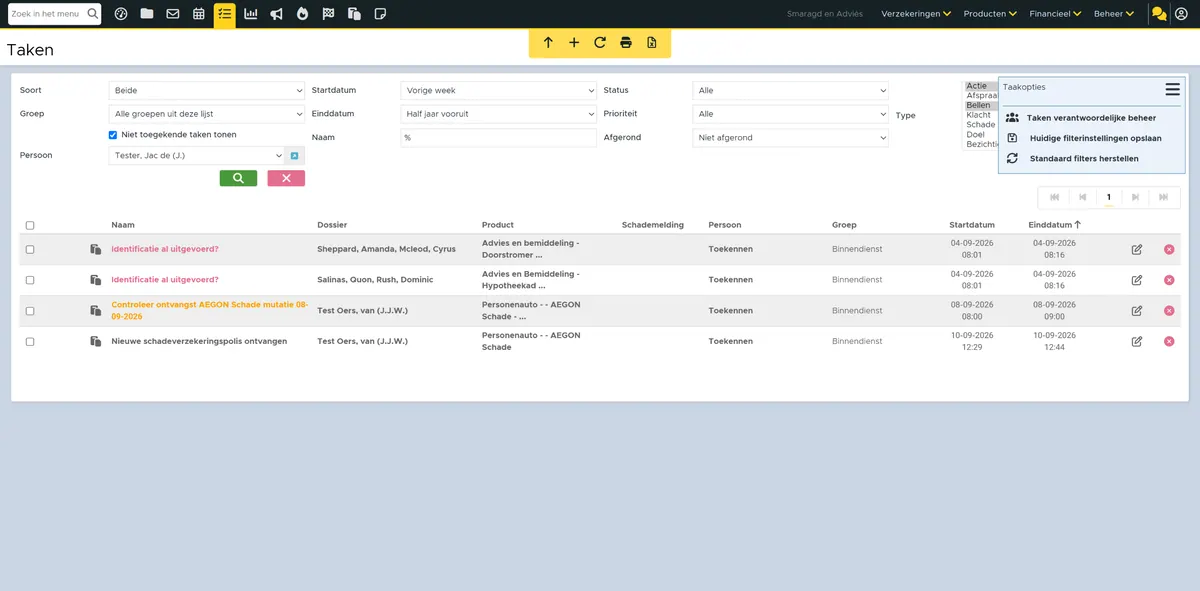Screen dimensions: 1200x591
Task: Click the up arrow icon in yellow toolbar
Action: tap(548, 43)
